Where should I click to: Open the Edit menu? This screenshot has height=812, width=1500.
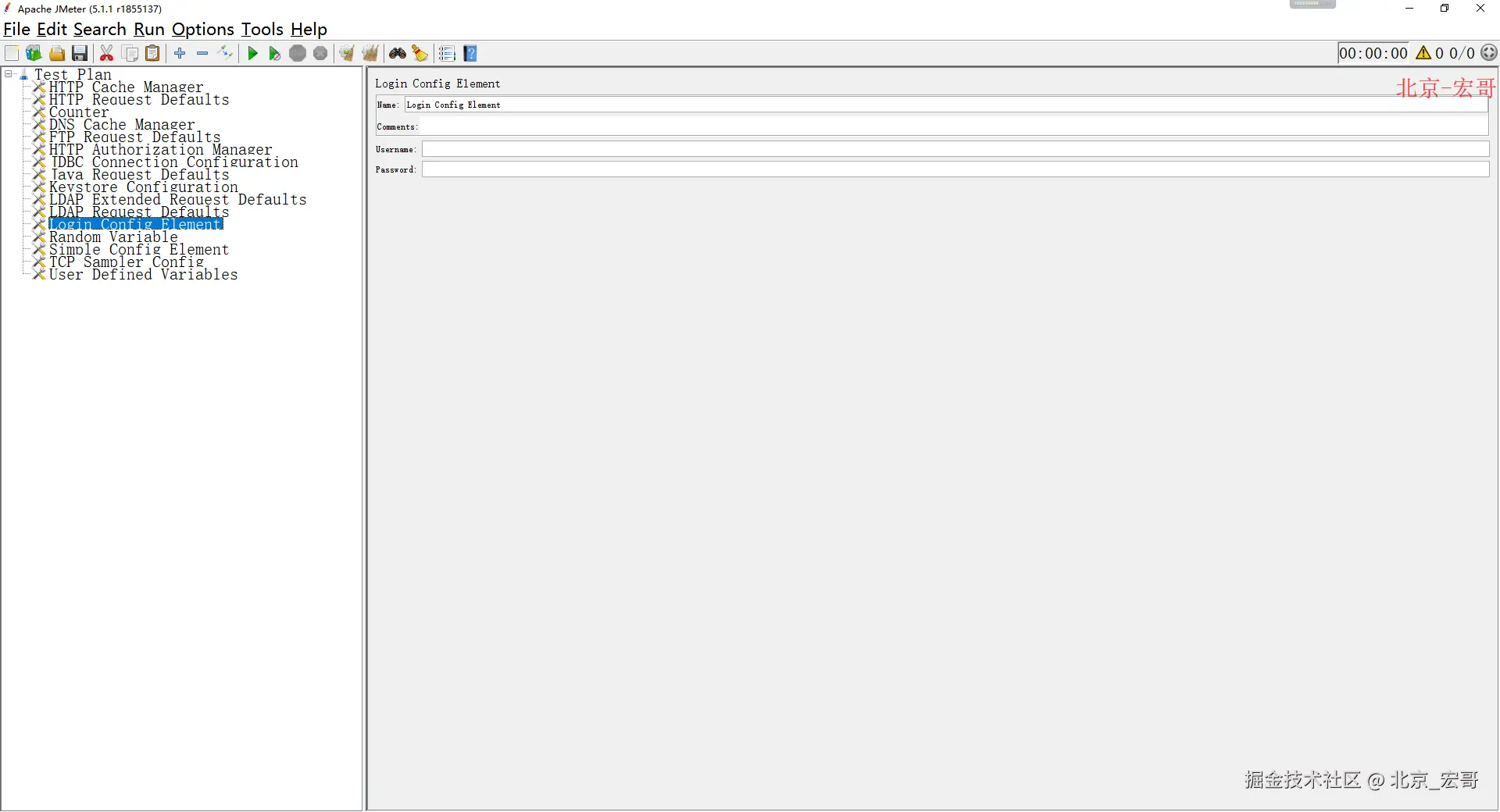52,30
